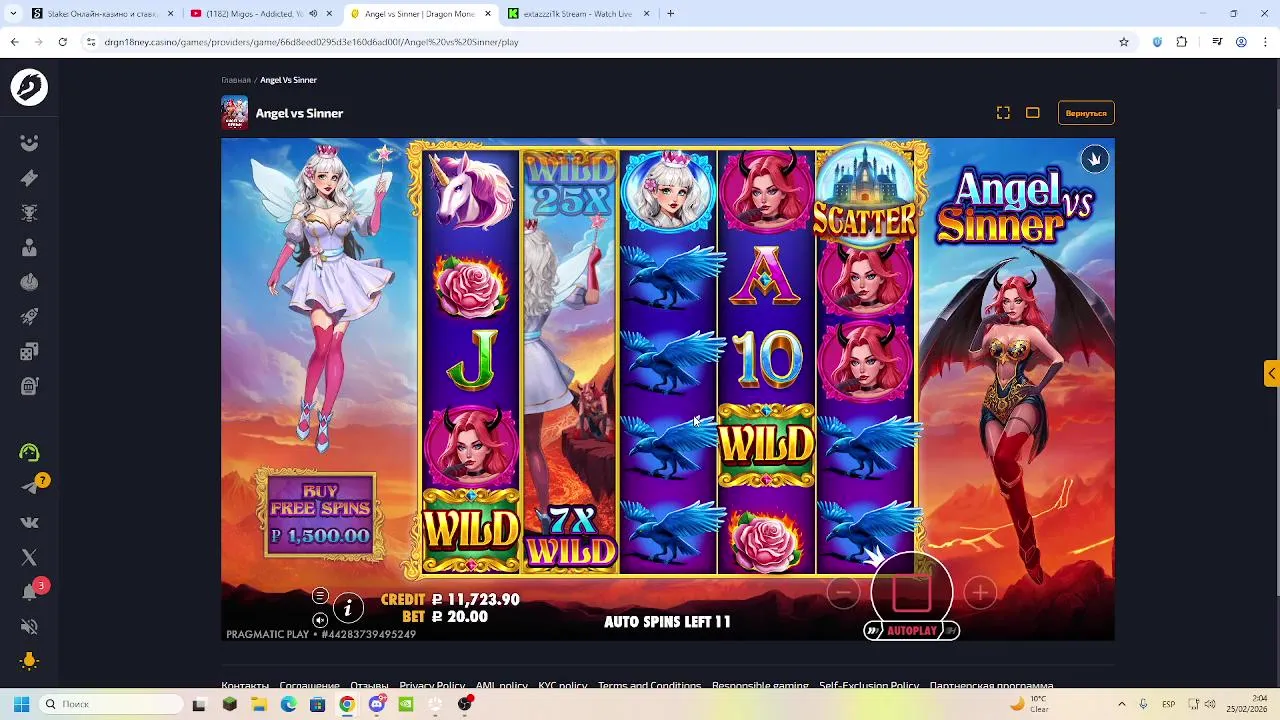This screenshot has height=720, width=1280.
Task: Click the bird icon in game corner
Action: point(1095,159)
